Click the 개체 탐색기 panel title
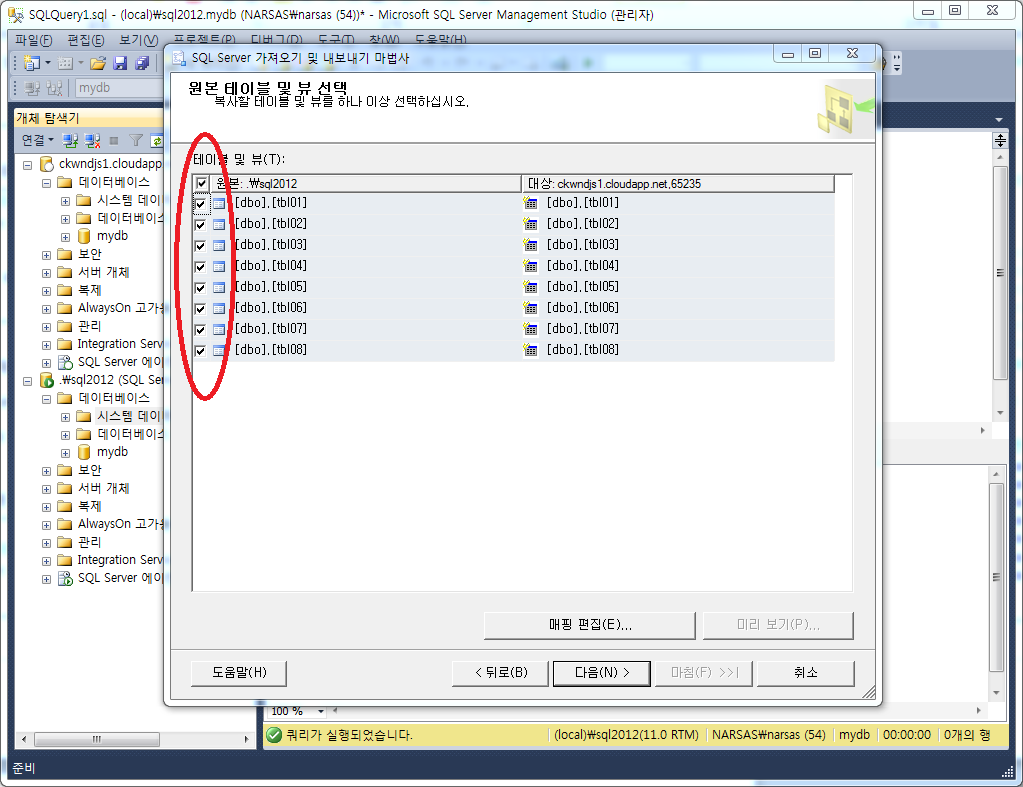 click(x=48, y=118)
